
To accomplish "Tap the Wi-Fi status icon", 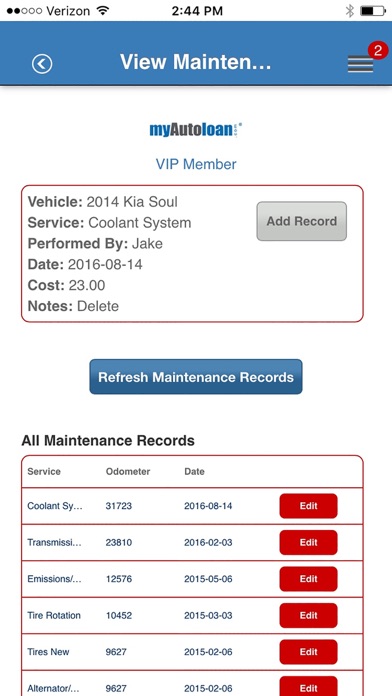I will (x=103, y=11).
